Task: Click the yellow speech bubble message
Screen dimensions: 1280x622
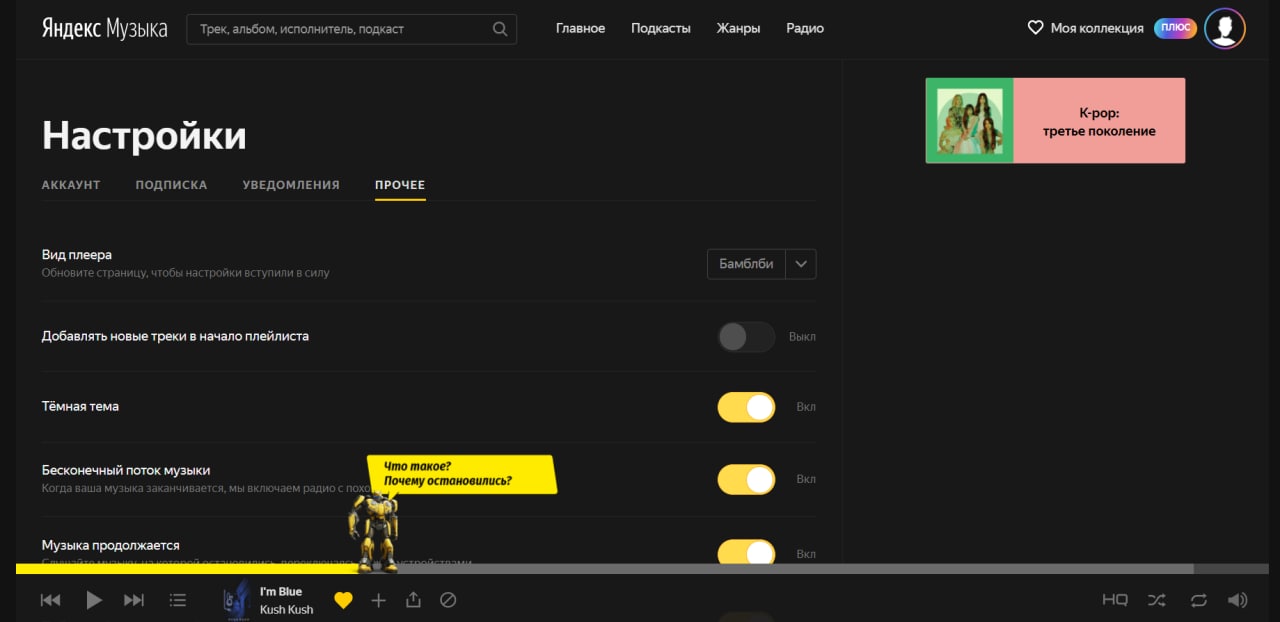Action: (x=460, y=474)
